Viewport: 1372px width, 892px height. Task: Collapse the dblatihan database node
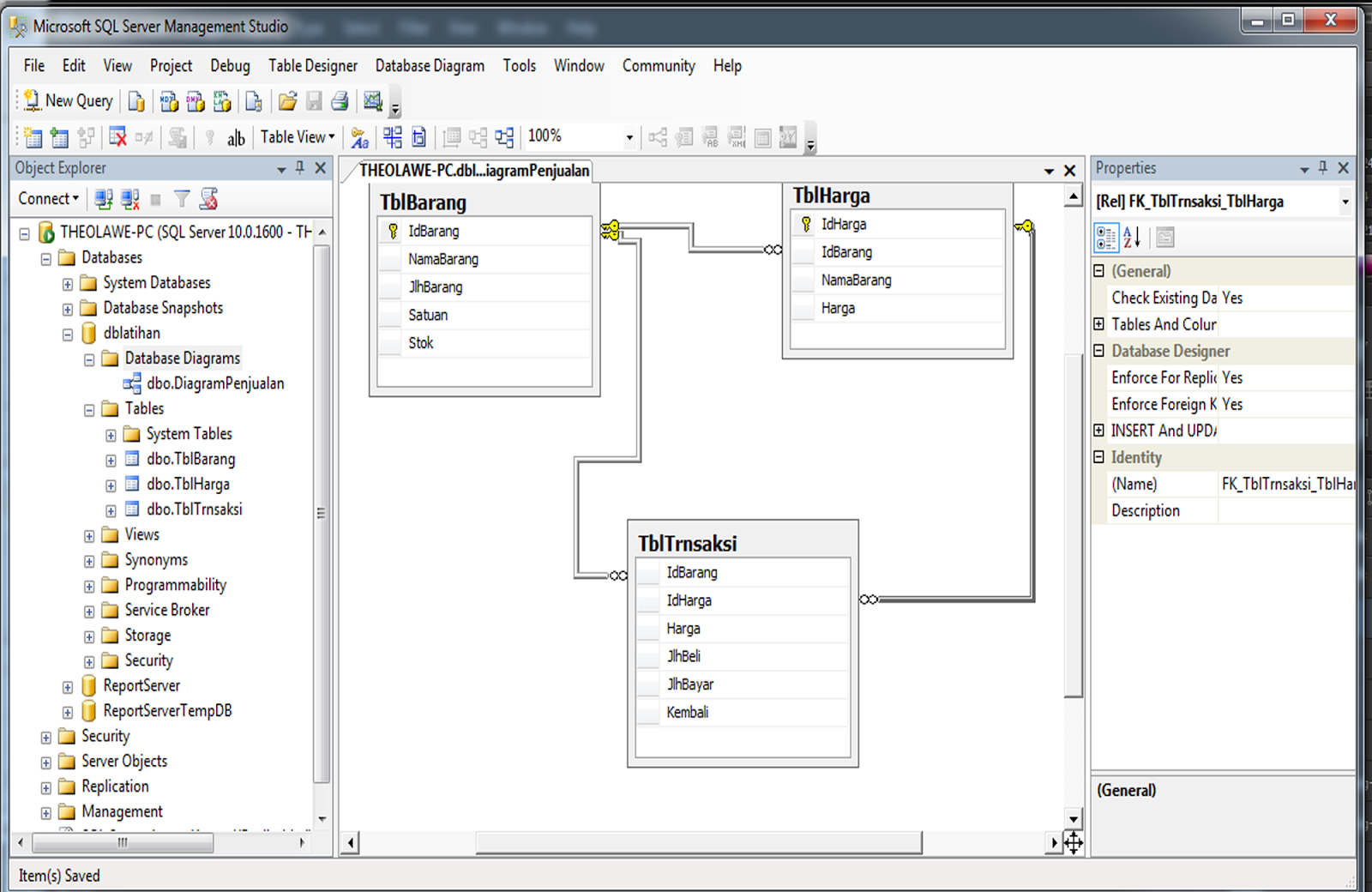click(x=68, y=334)
